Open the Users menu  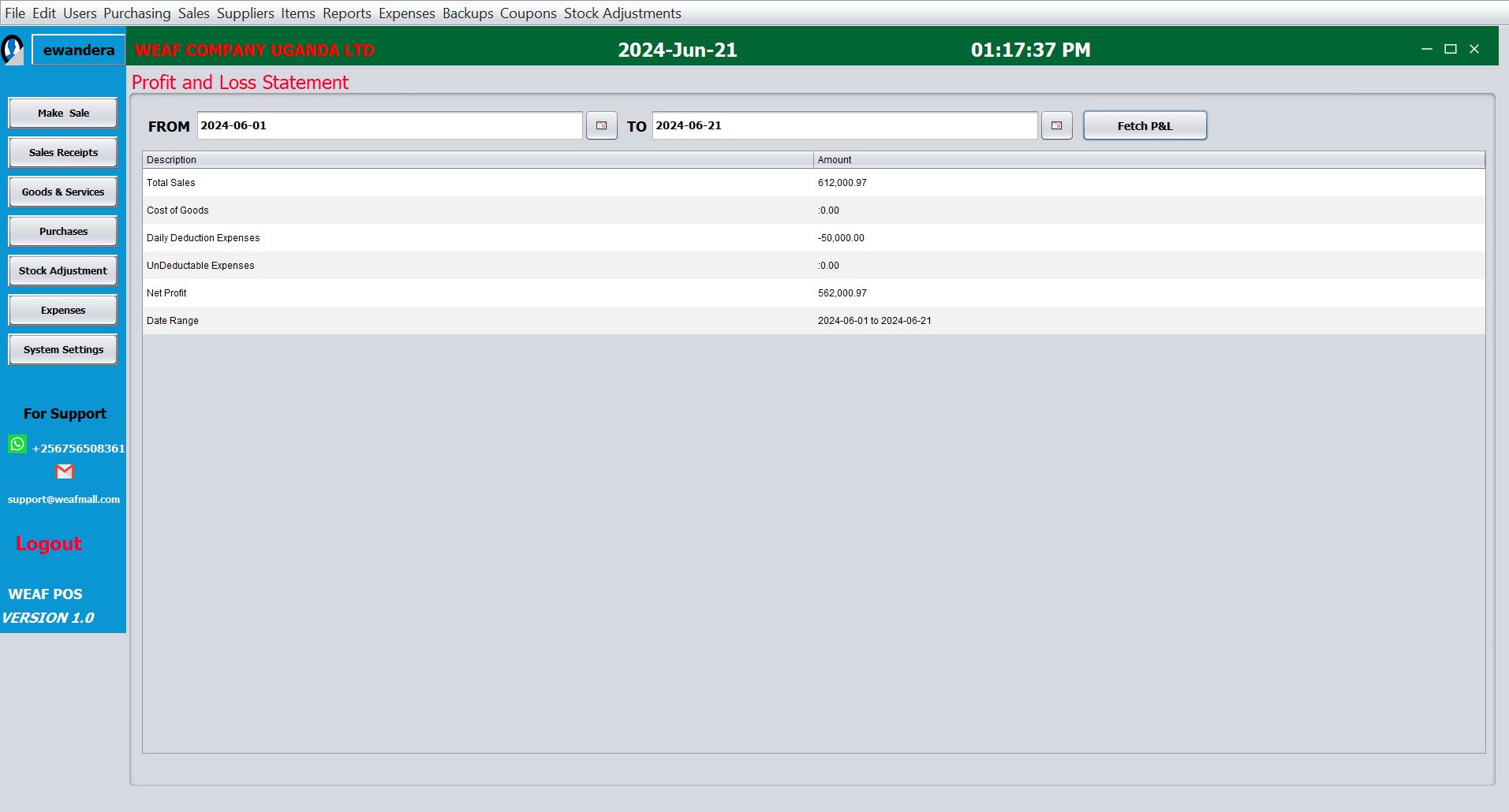coord(80,13)
